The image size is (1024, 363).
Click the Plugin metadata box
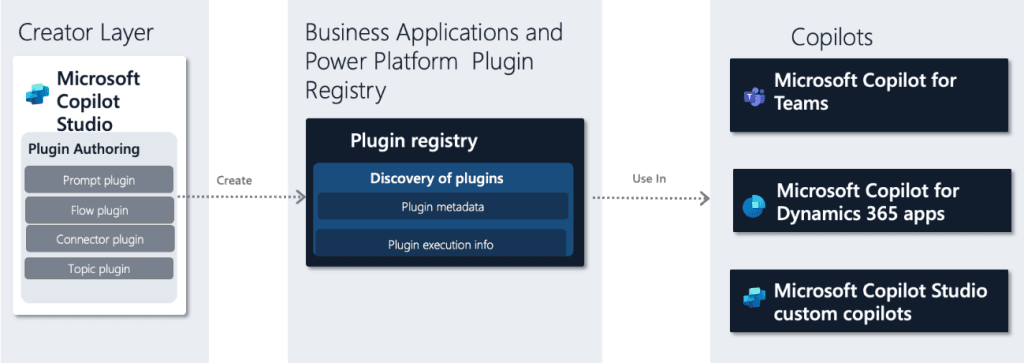tap(443, 206)
